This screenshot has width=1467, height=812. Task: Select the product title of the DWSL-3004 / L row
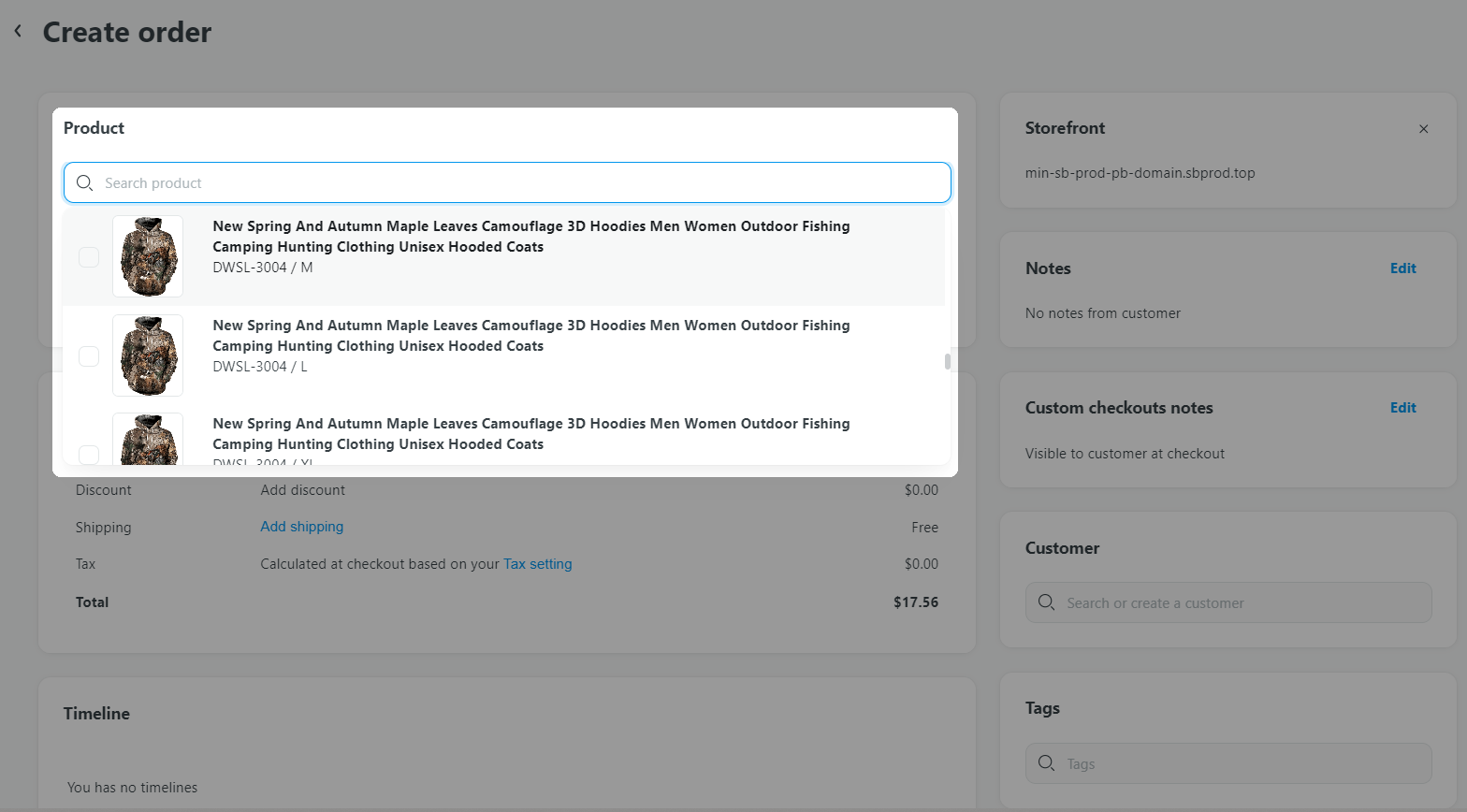[x=531, y=336]
